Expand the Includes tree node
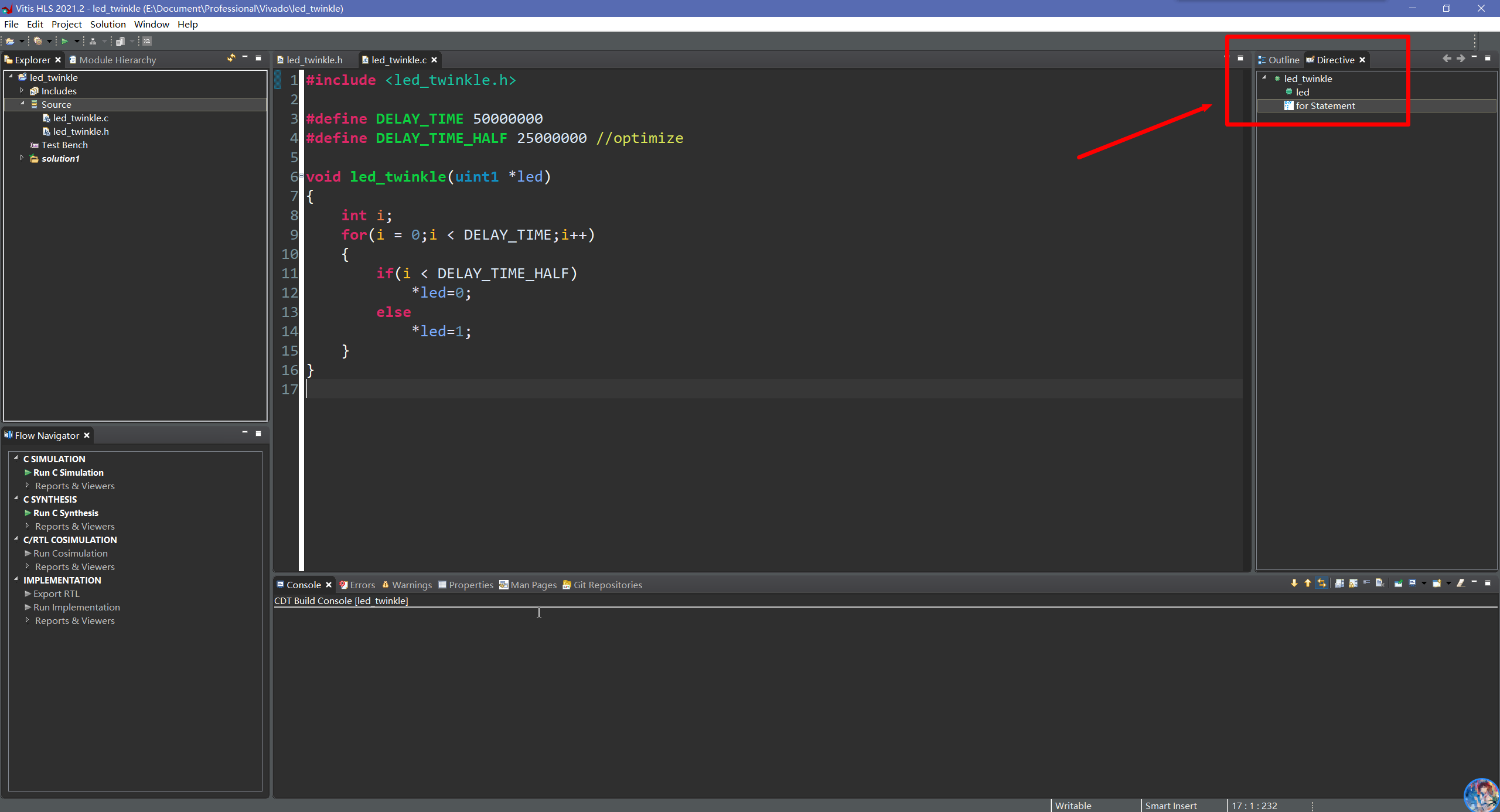The width and height of the screenshot is (1500, 812). coord(22,91)
